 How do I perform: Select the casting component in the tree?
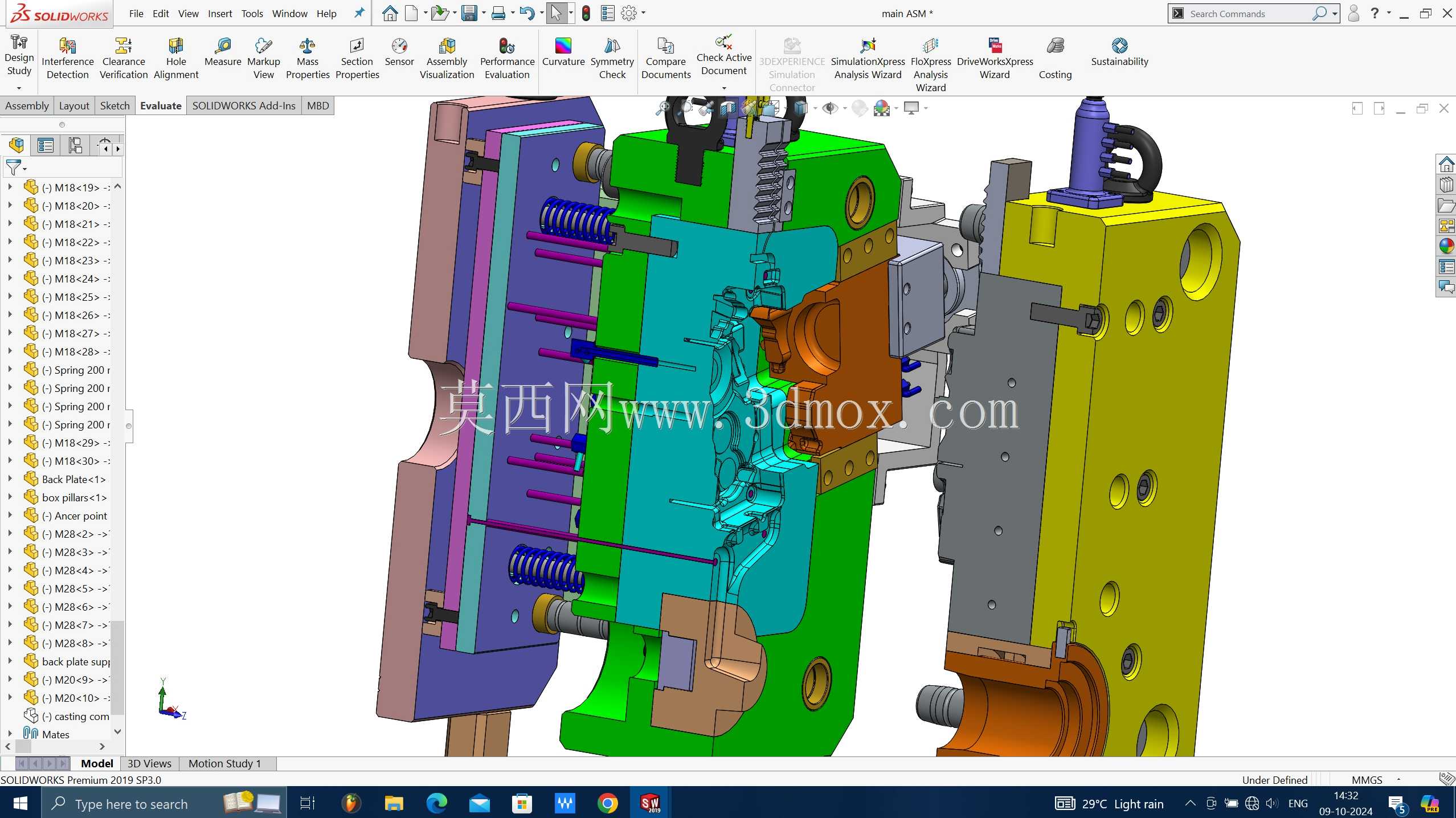click(x=67, y=717)
